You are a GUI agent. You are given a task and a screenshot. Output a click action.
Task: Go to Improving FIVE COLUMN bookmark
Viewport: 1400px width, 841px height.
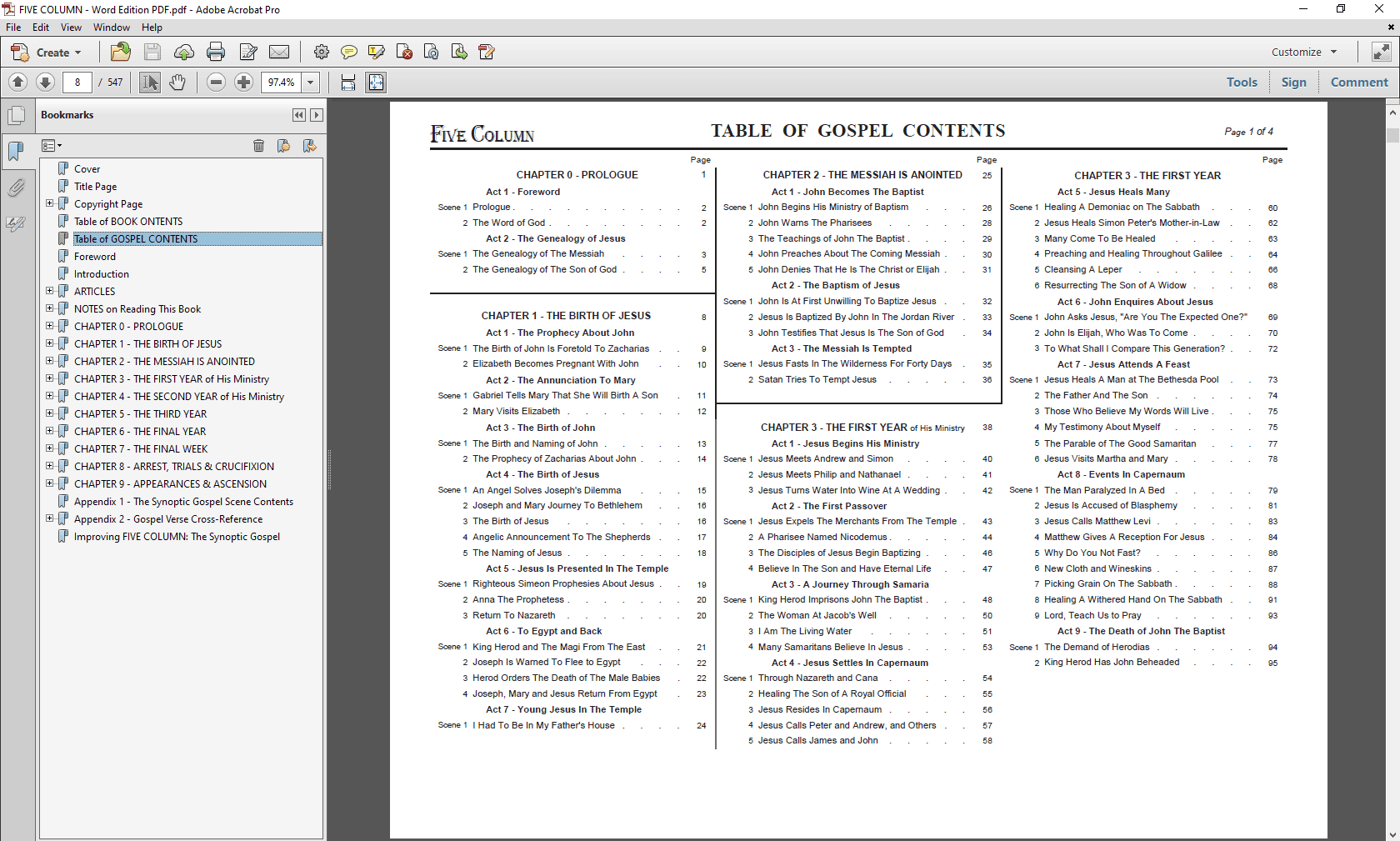[177, 537]
